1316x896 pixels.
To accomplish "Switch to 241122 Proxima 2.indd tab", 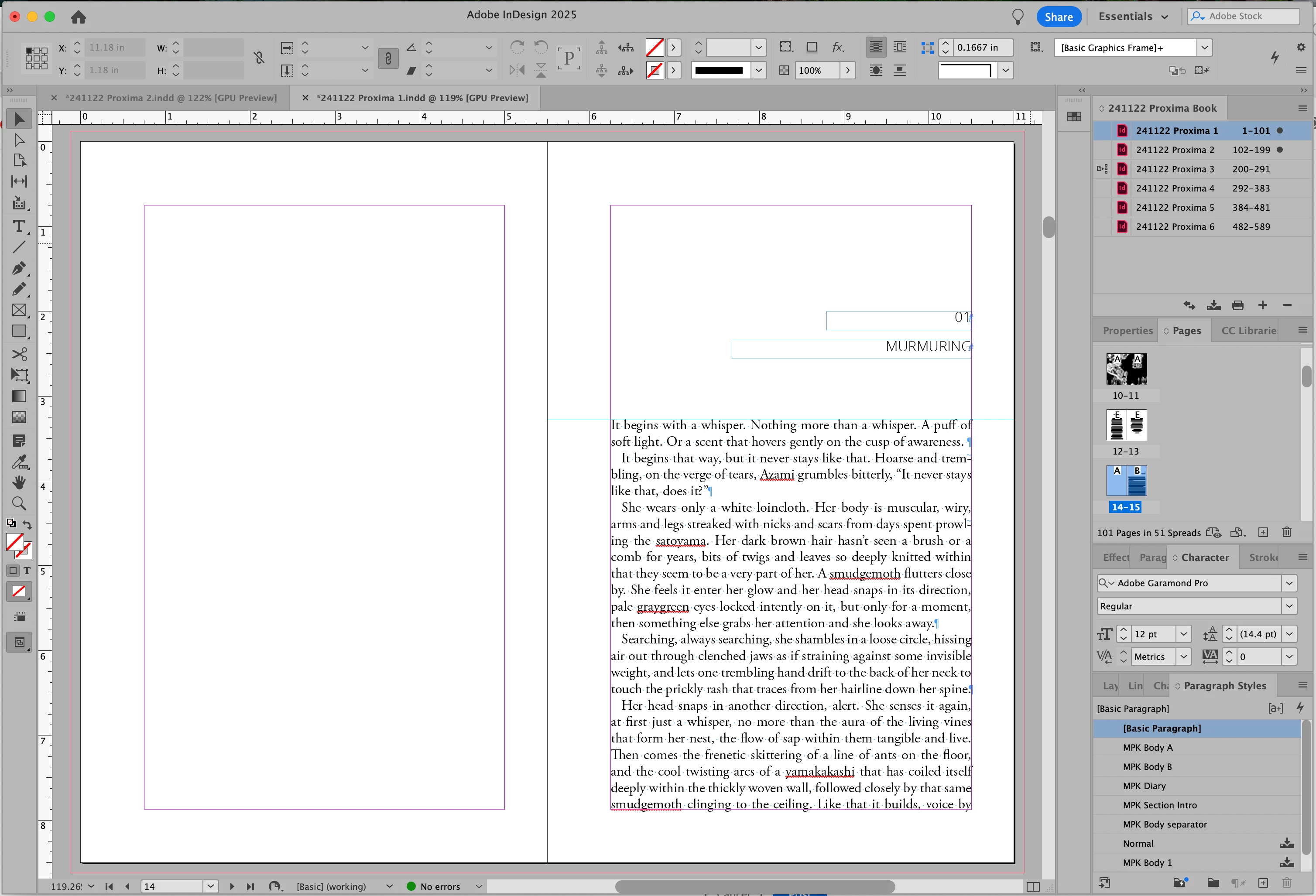I will click(x=171, y=98).
